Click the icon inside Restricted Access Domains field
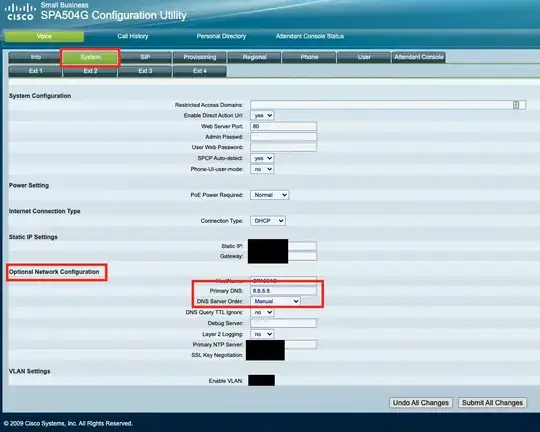Screen dimensions: 540x432 click(x=516, y=105)
